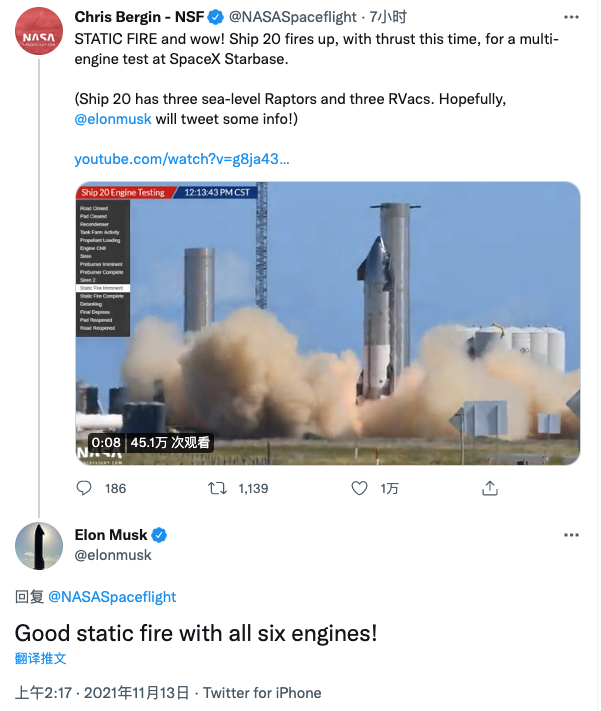This screenshot has width=601, height=711.
Task: Click the retweet icon
Action: 216,488
